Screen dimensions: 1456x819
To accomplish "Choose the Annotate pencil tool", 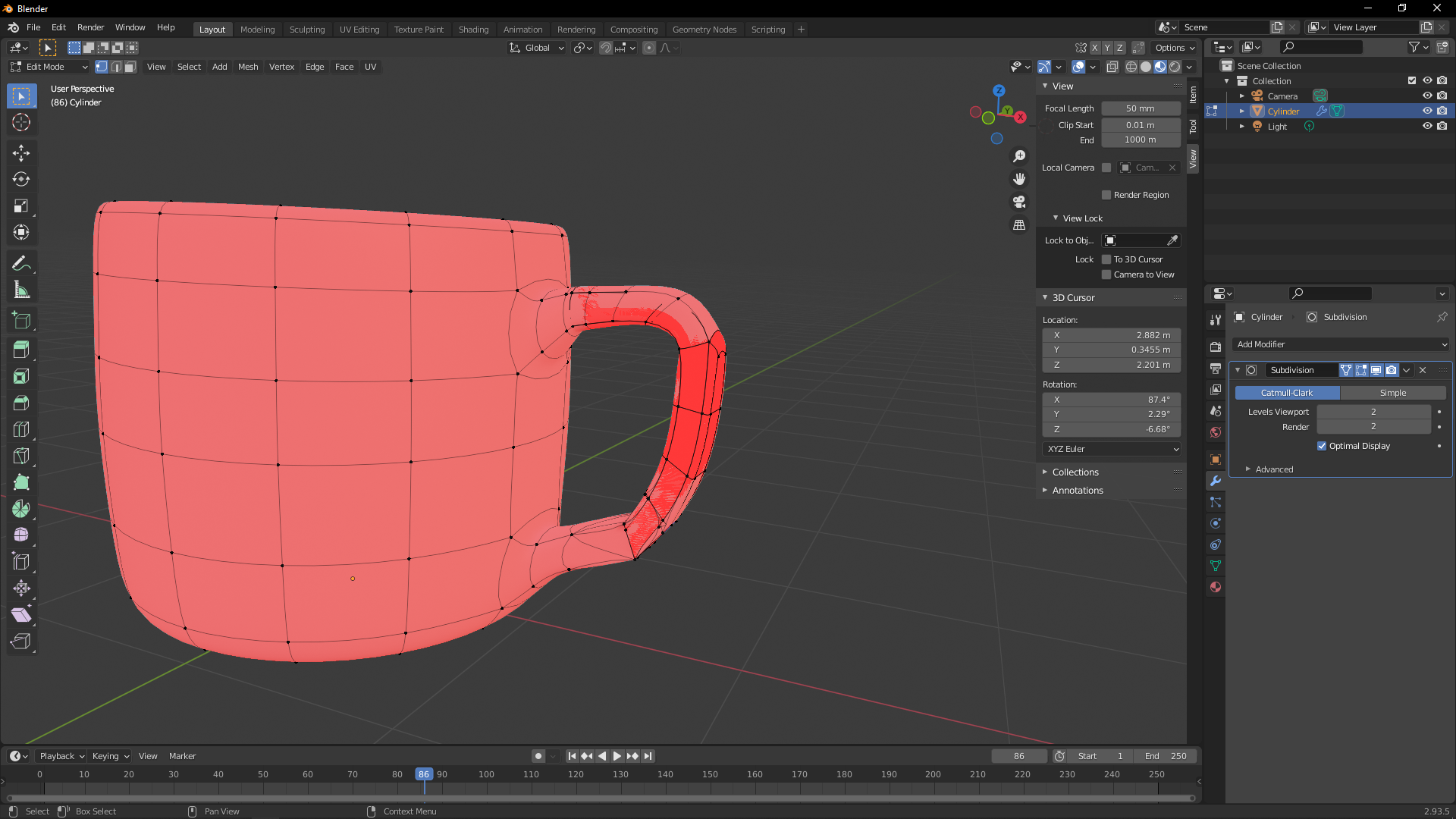I will [21, 263].
